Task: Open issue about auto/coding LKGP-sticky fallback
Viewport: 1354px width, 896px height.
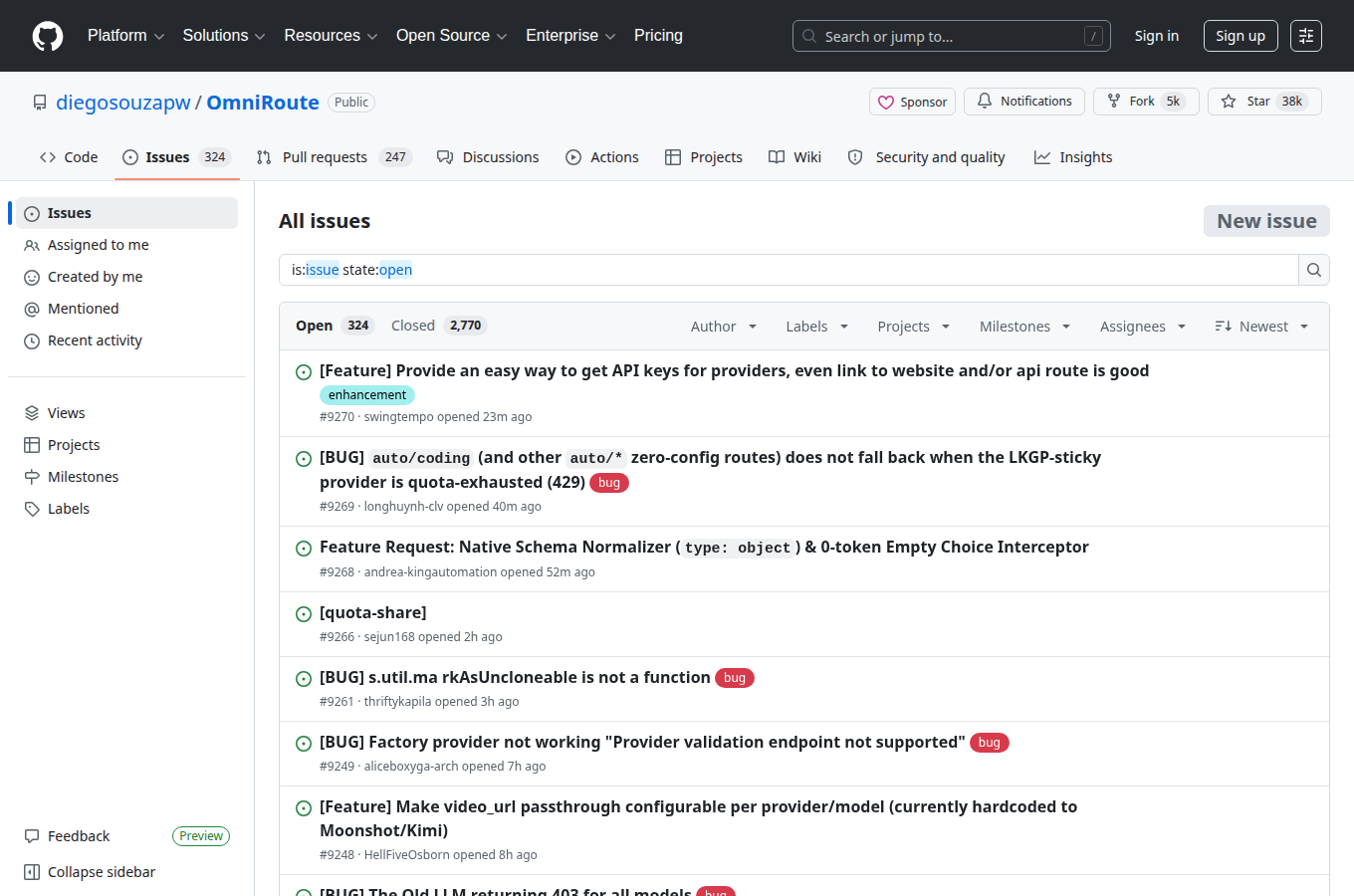Action: click(710, 470)
